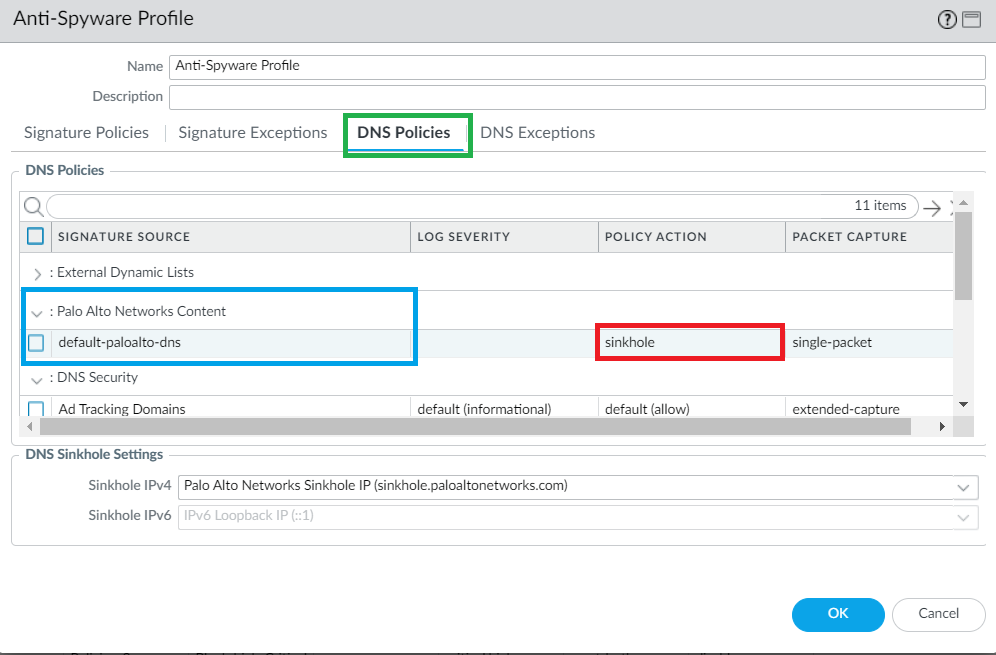Switch to the Signature Policies tab
This screenshot has width=996, height=655.
pyautogui.click(x=86, y=133)
